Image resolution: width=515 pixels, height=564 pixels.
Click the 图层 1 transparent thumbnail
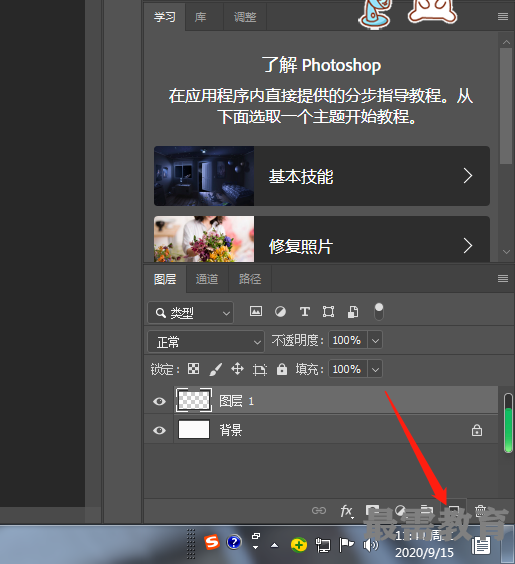(193, 400)
